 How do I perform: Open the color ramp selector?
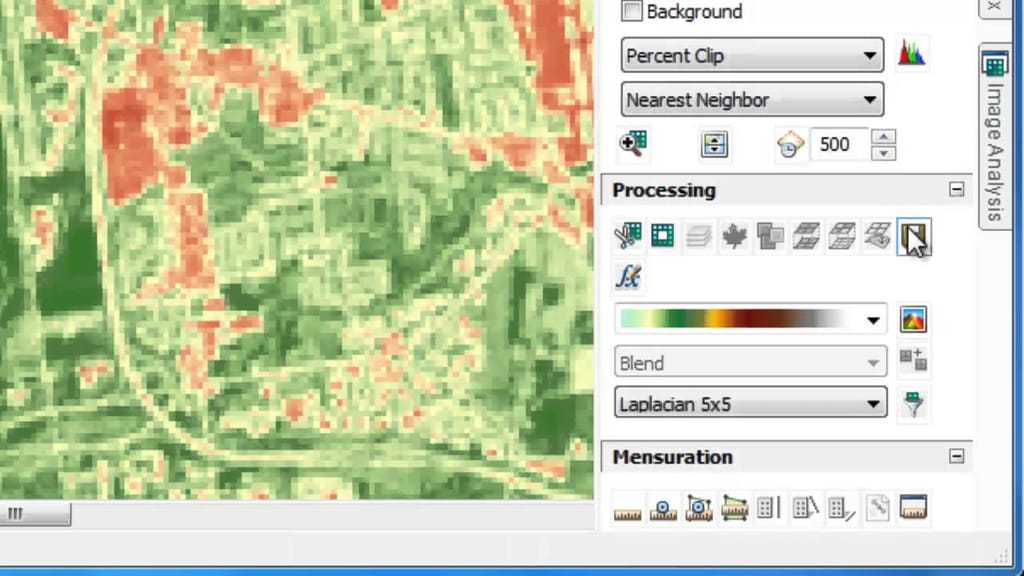click(x=750, y=318)
